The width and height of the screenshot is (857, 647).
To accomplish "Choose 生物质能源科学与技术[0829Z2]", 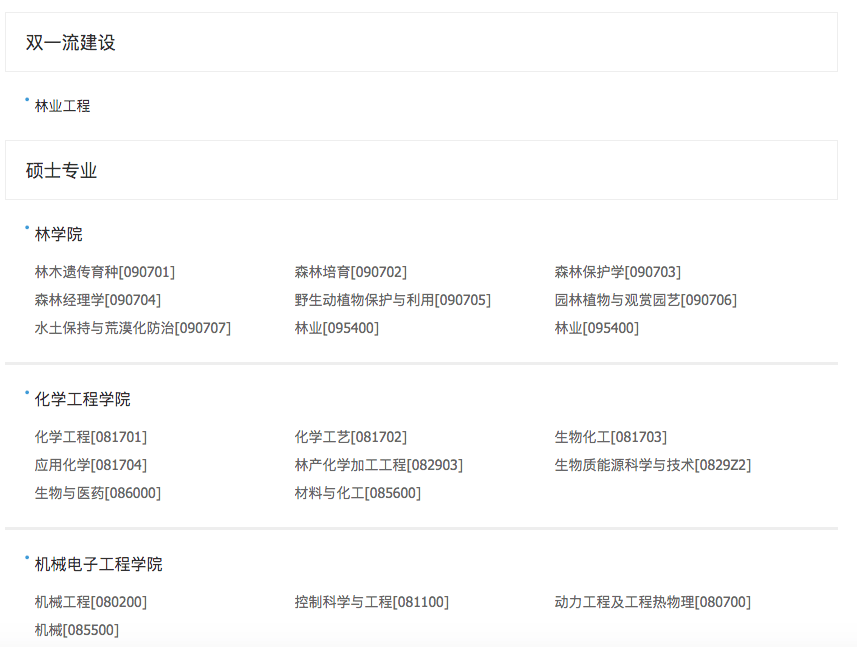I will click(x=653, y=465).
